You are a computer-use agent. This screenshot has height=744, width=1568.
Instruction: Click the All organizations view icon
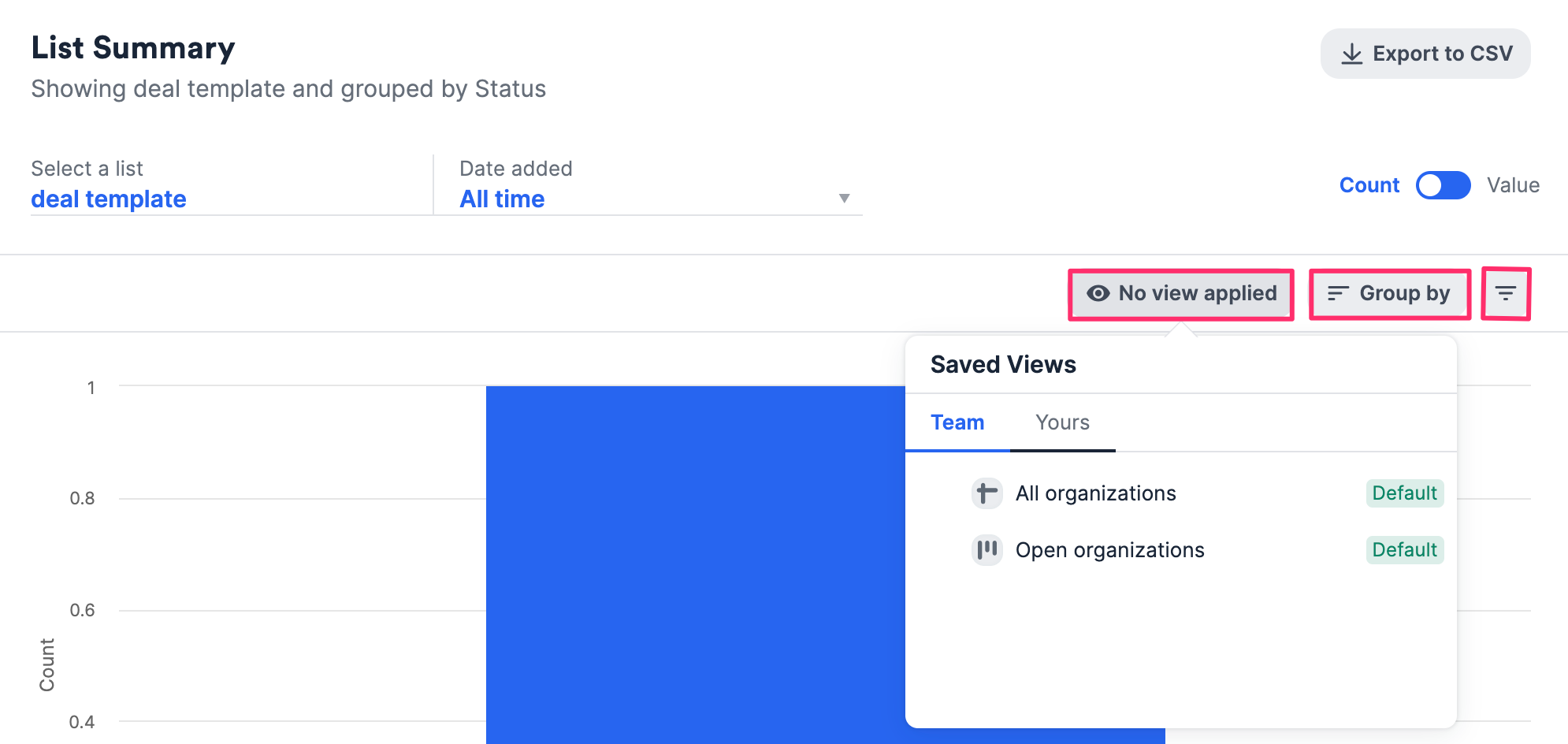coord(987,493)
